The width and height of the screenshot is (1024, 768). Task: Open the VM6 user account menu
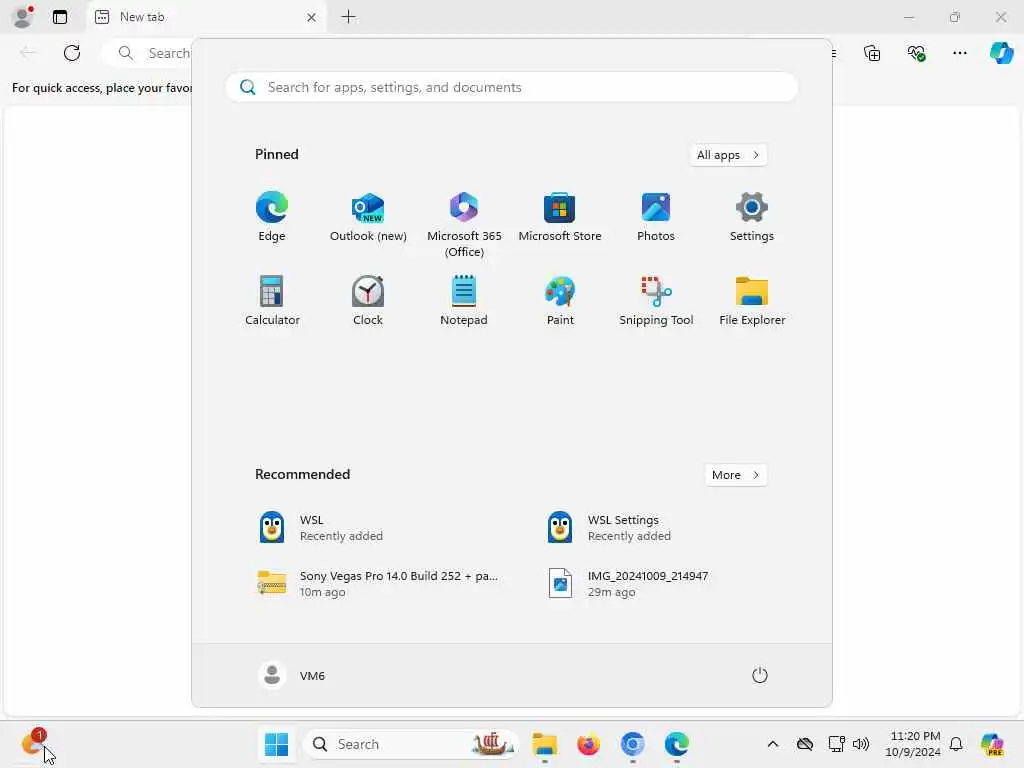click(292, 675)
